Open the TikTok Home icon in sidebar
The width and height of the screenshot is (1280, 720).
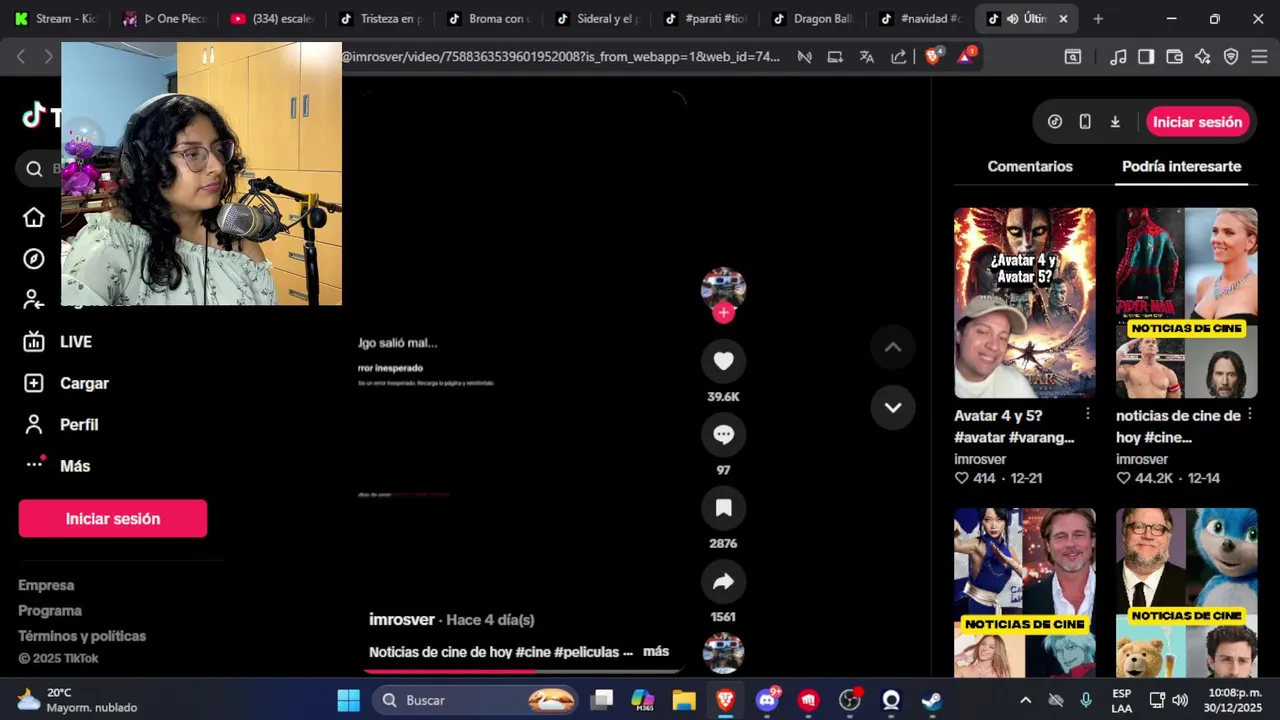[x=34, y=217]
